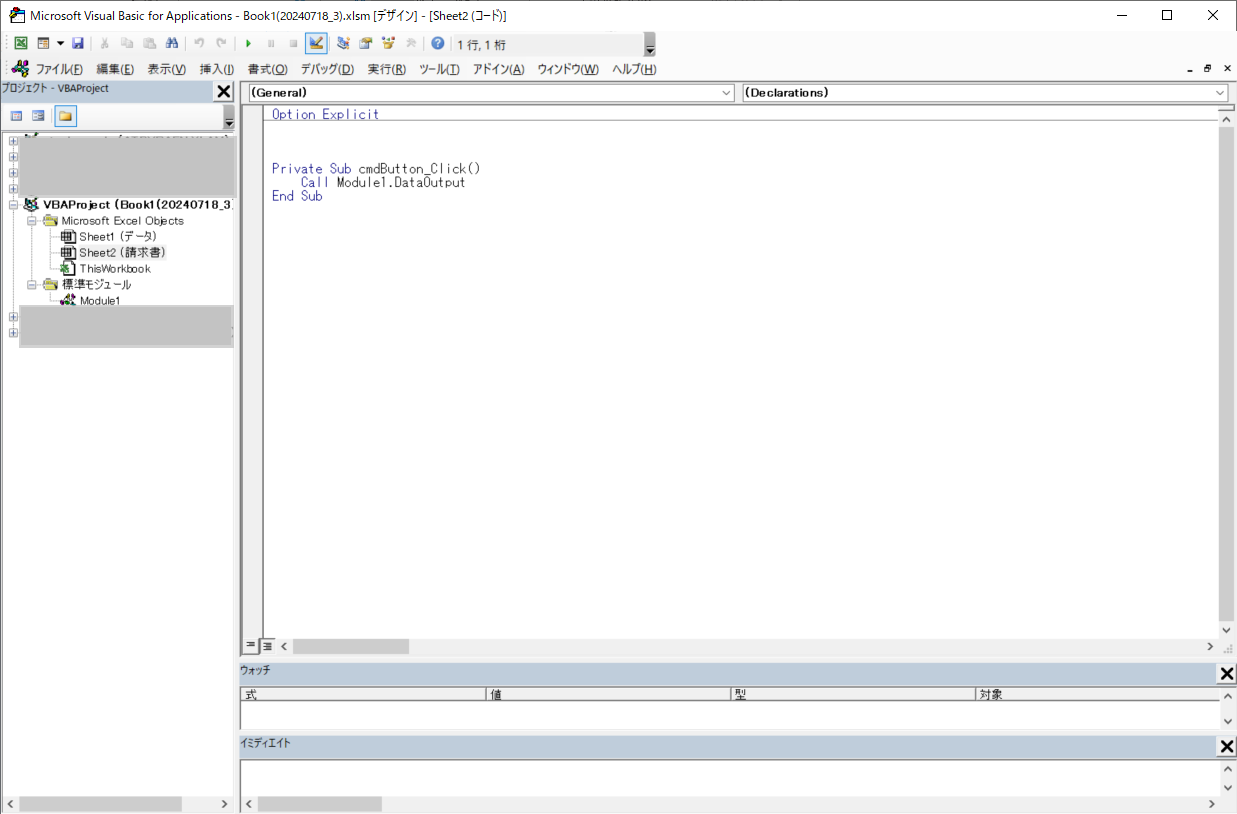Image resolution: width=1237 pixels, height=814 pixels.
Task: Open toolbar options arrow beside the position box
Action: pos(650,45)
